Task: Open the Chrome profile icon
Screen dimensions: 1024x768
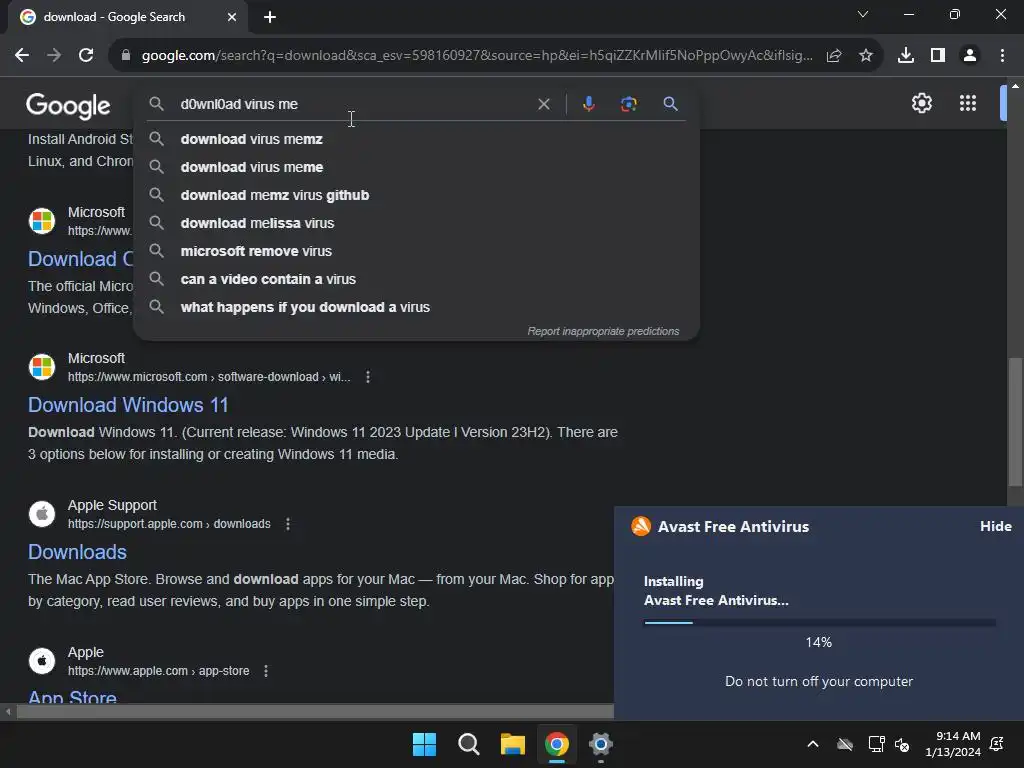Action: (970, 56)
